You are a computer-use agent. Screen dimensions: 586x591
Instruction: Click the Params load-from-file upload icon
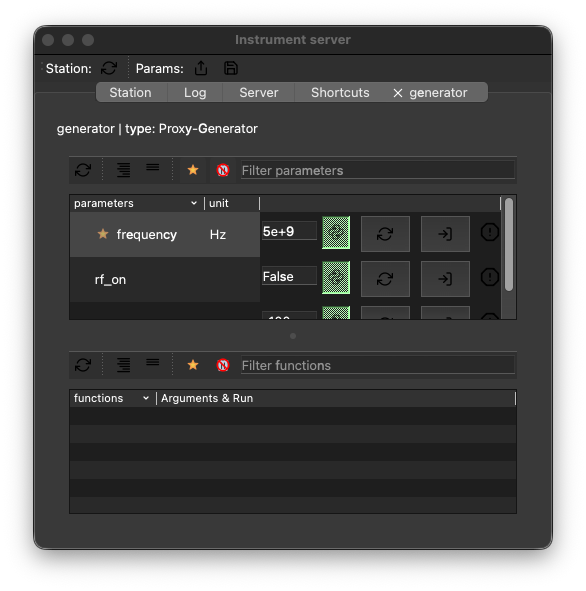coord(201,68)
